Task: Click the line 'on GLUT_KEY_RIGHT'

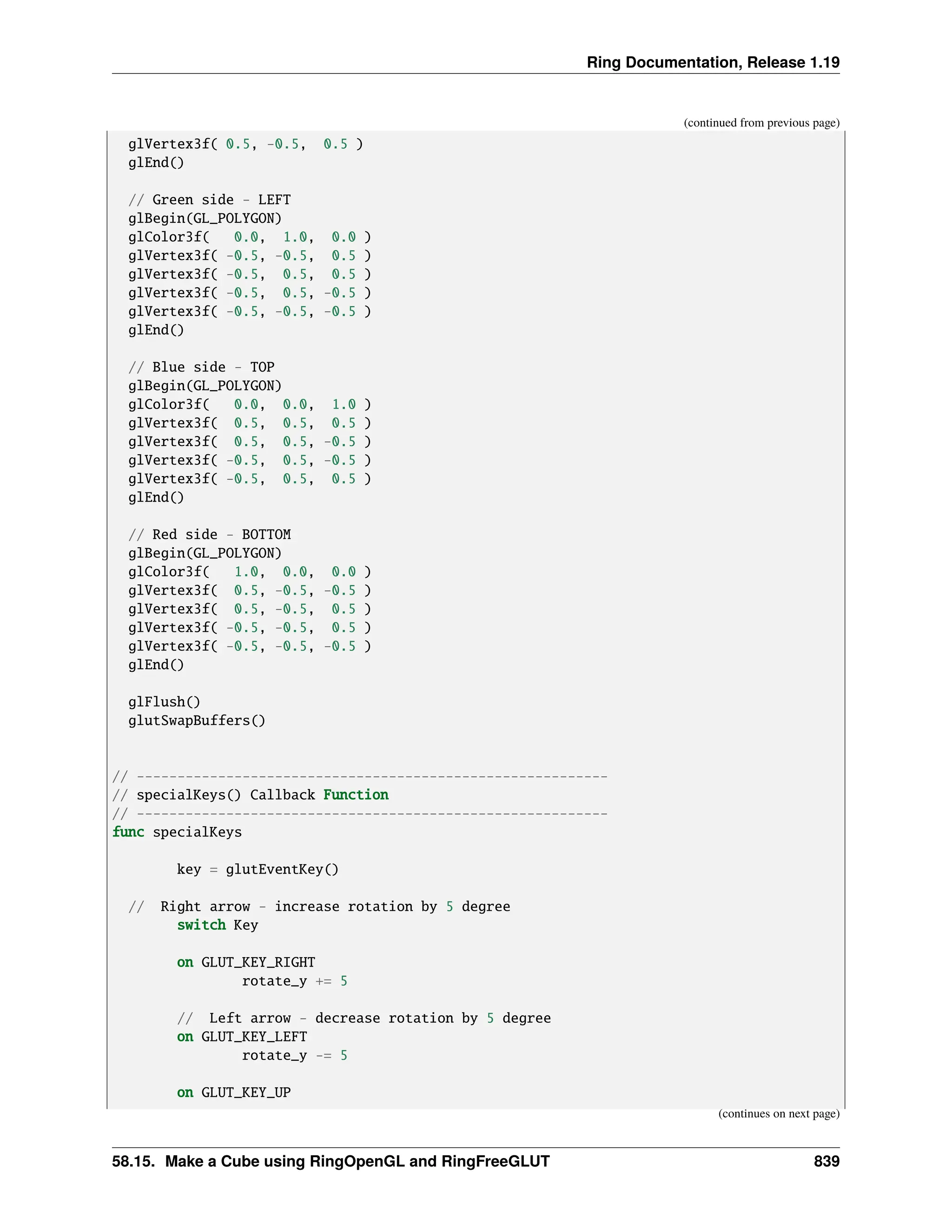Action: point(246,962)
